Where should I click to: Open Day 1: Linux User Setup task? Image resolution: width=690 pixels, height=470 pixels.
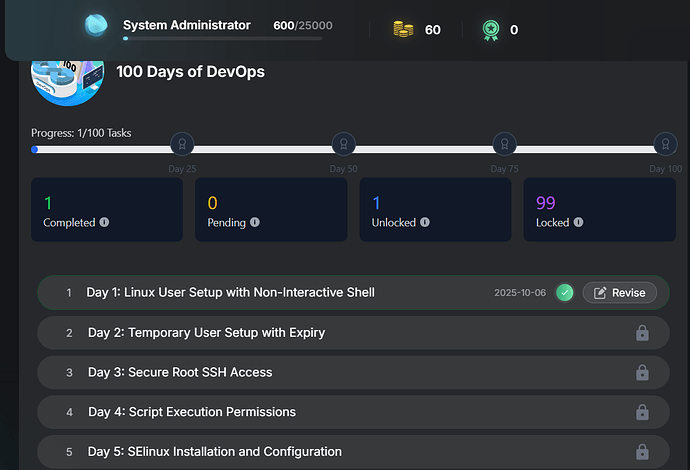pyautogui.click(x=230, y=293)
